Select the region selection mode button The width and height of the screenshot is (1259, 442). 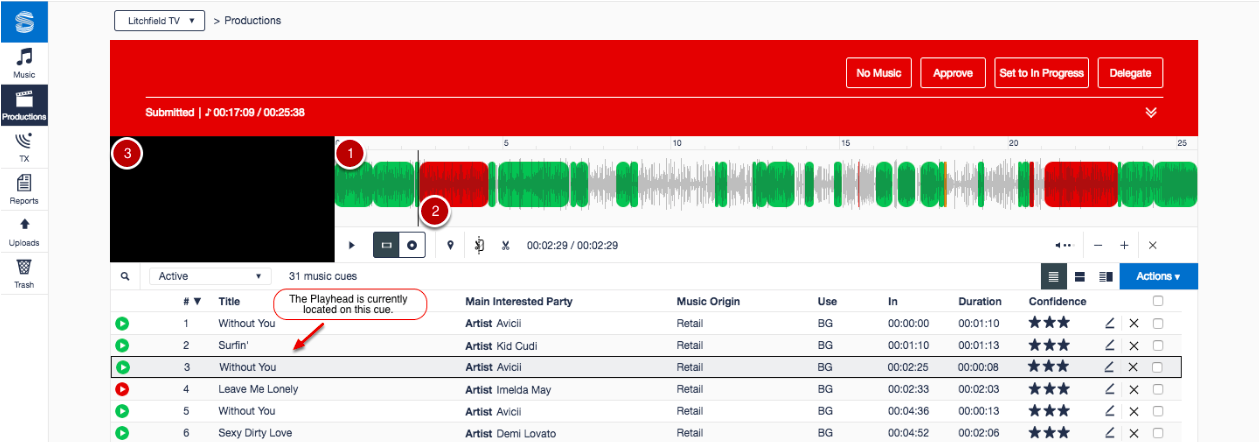(386, 245)
